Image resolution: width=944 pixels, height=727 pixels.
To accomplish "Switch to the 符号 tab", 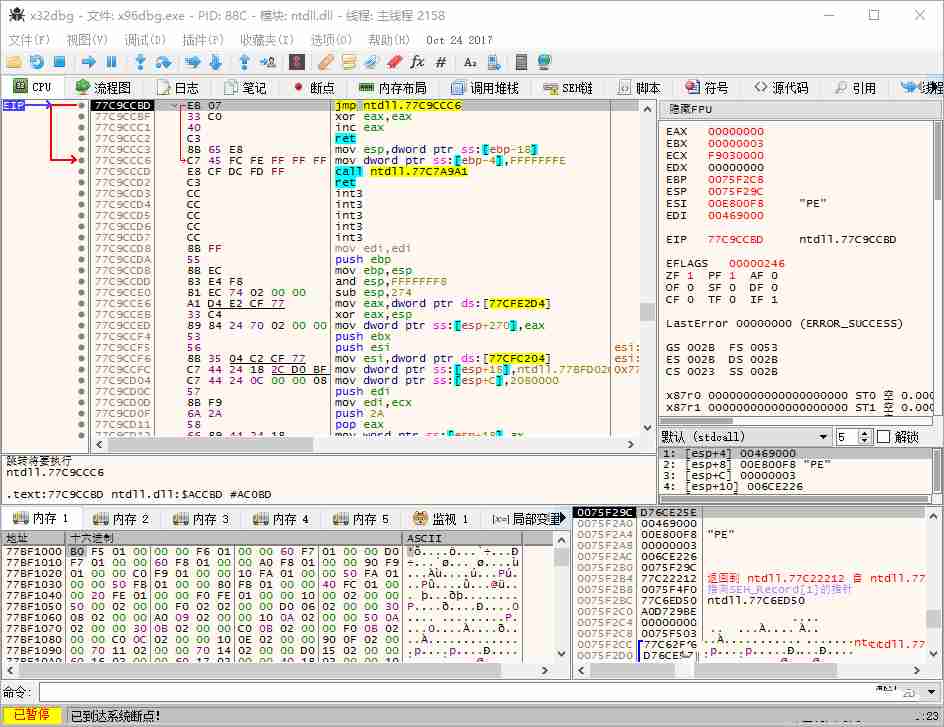I will pyautogui.click(x=707, y=88).
